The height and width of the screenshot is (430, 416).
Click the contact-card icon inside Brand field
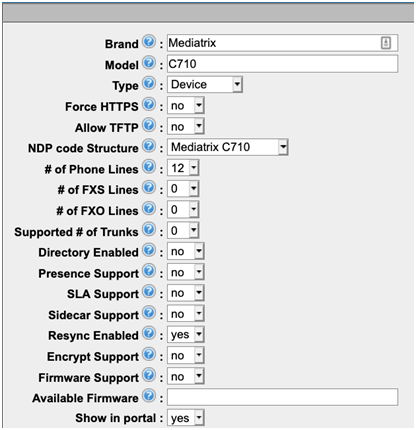click(x=386, y=43)
